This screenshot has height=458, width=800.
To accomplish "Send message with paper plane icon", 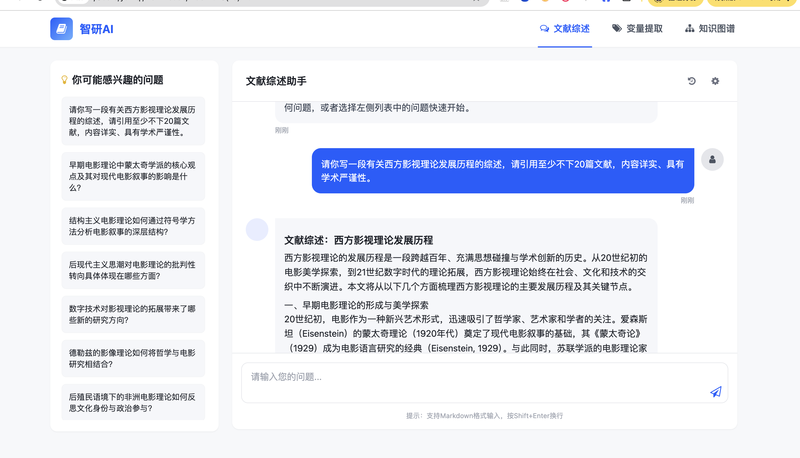I will [x=716, y=392].
